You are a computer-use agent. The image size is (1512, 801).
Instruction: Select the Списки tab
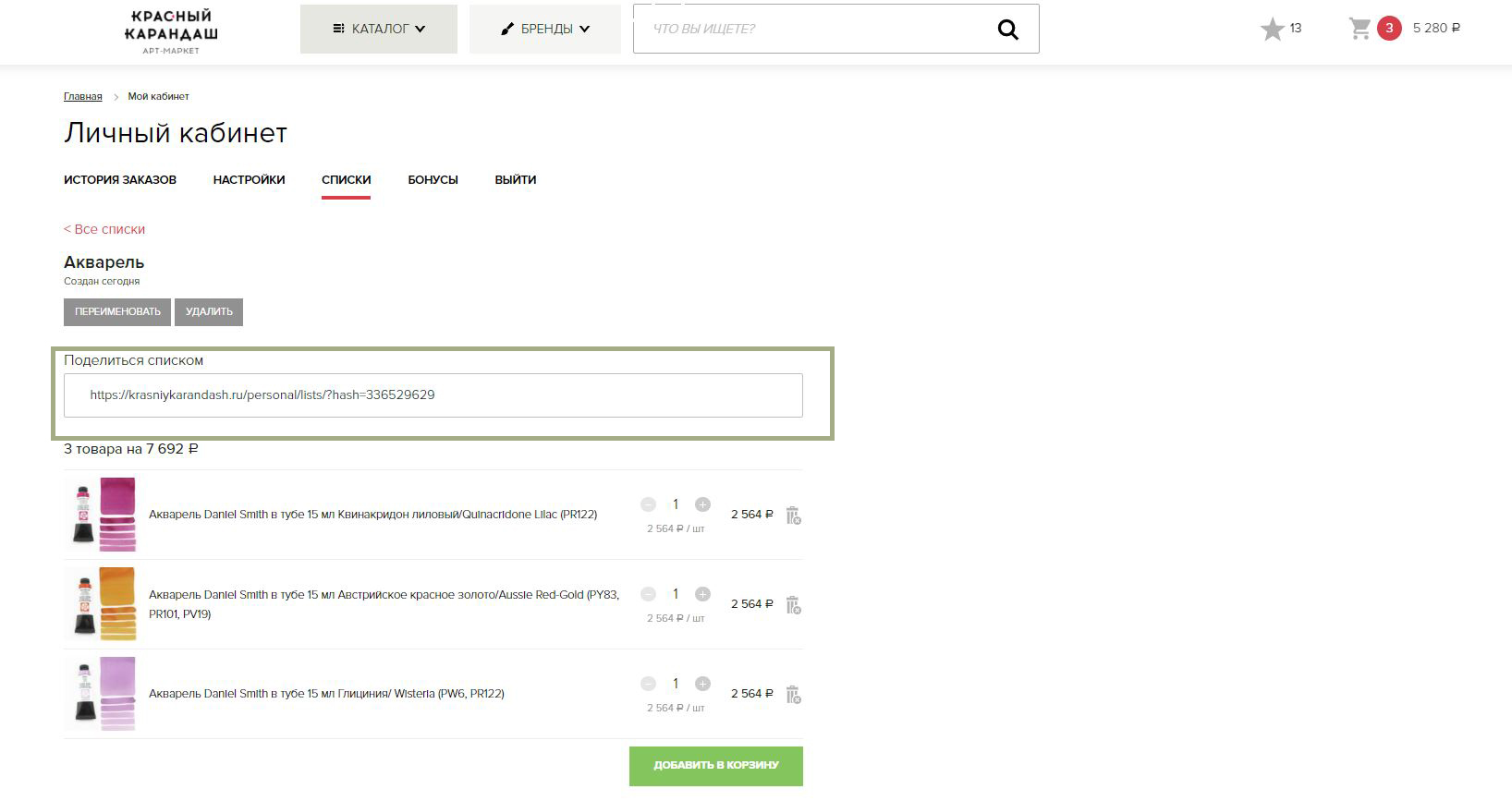tap(347, 180)
